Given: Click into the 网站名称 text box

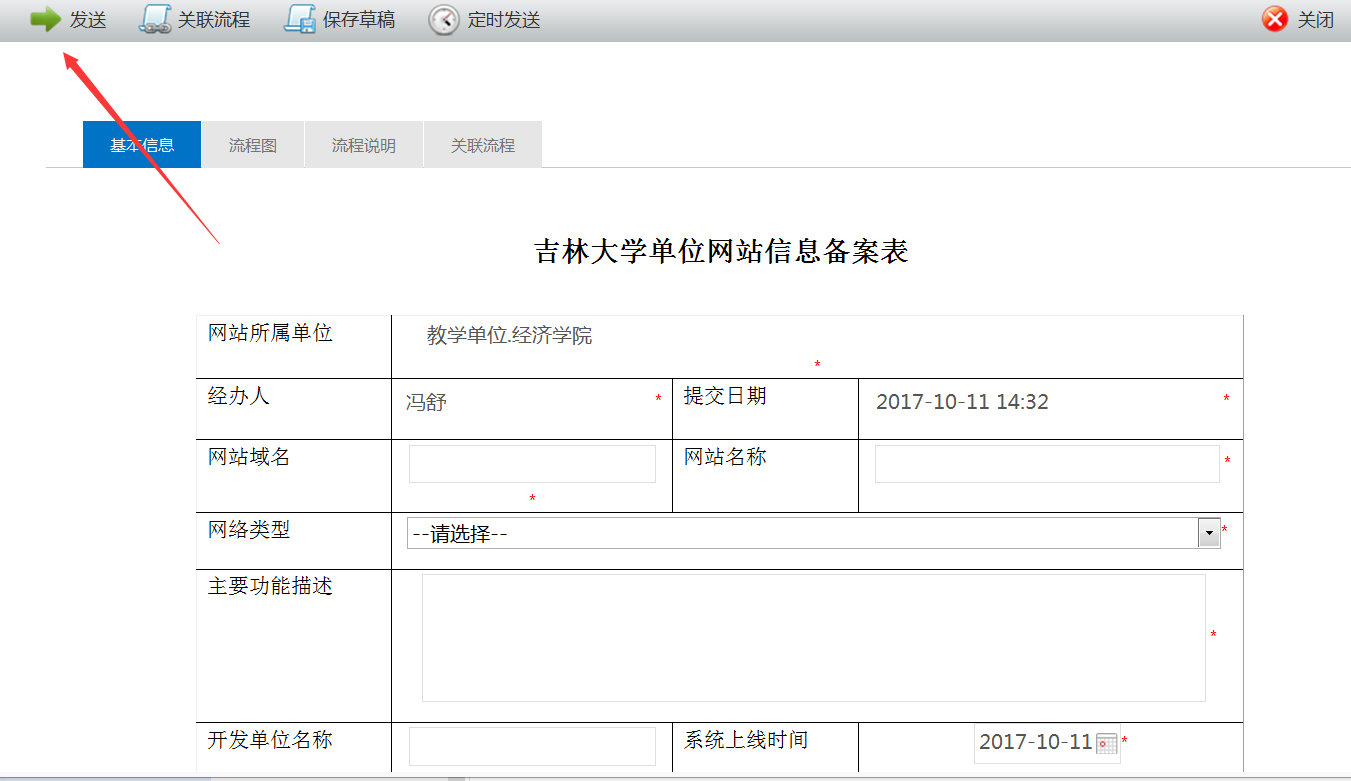Looking at the screenshot, I should [x=1046, y=464].
